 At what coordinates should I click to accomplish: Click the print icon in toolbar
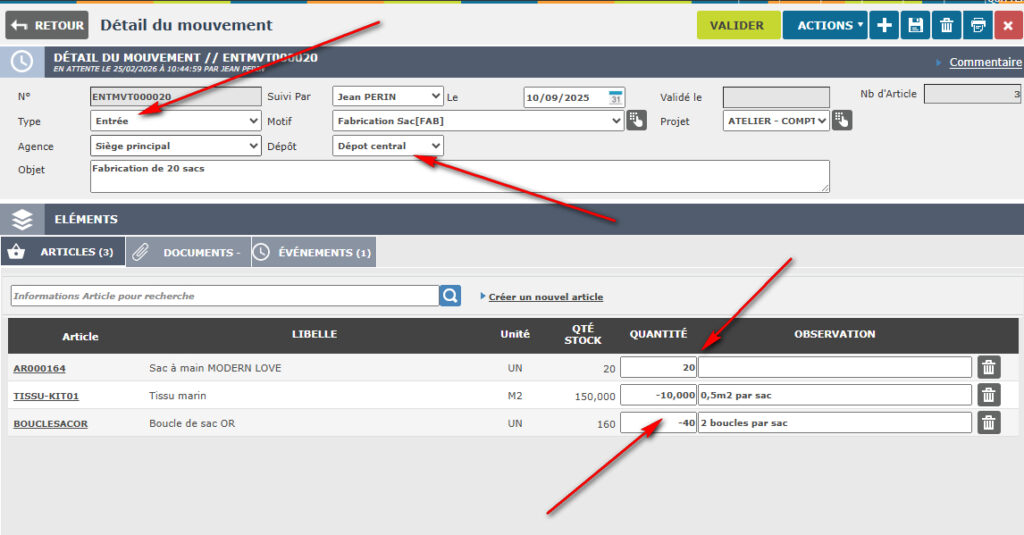978,25
